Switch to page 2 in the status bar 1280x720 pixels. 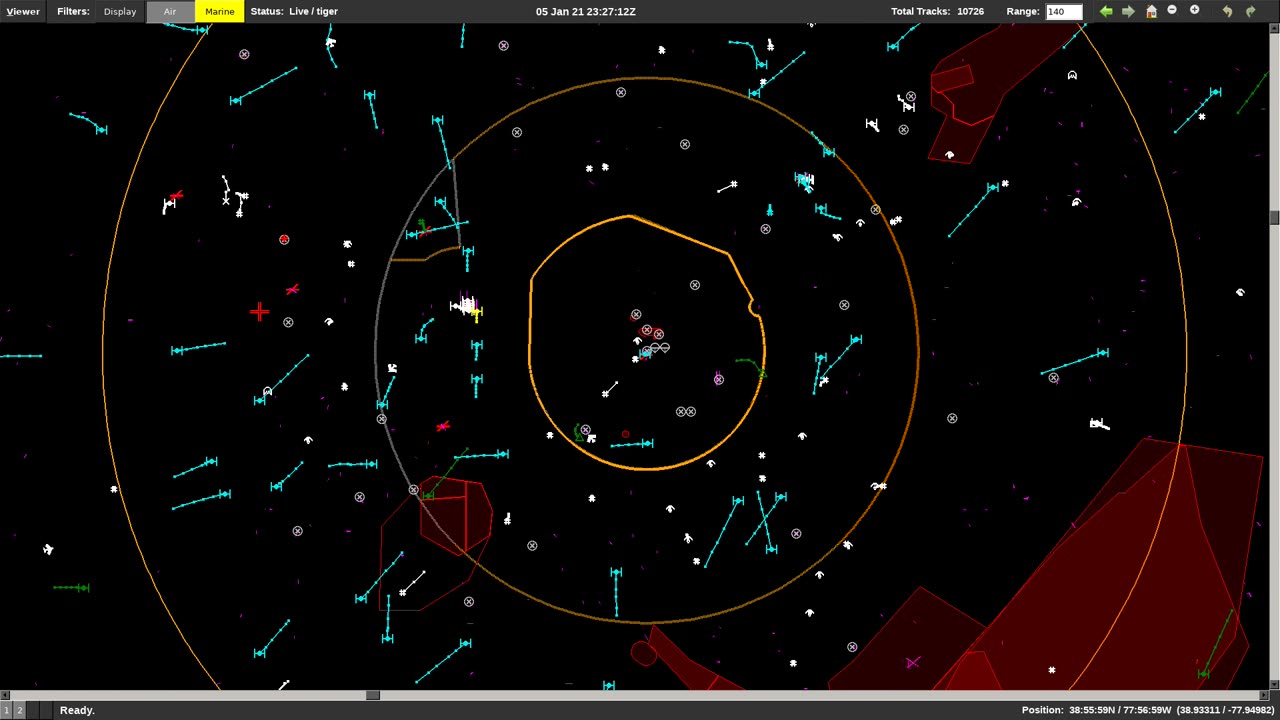[18, 710]
